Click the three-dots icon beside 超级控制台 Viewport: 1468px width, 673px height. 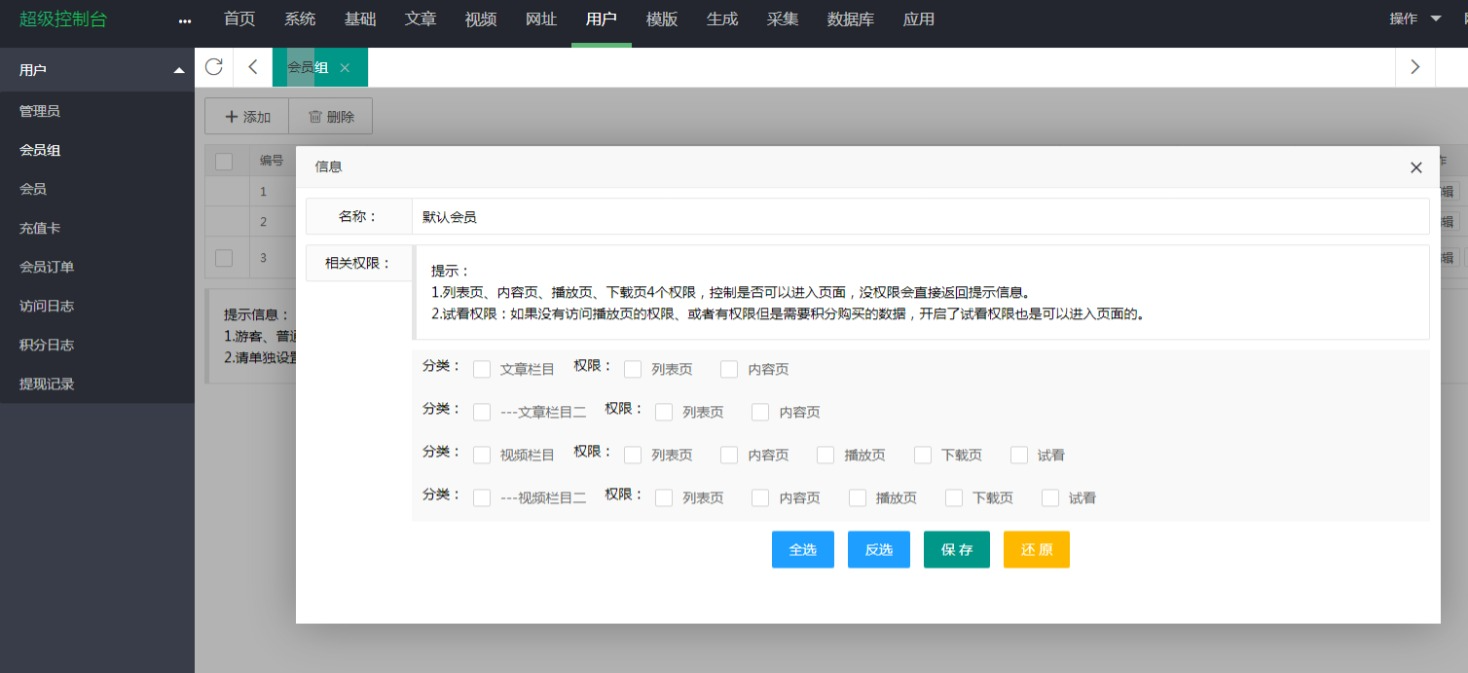pos(184,21)
